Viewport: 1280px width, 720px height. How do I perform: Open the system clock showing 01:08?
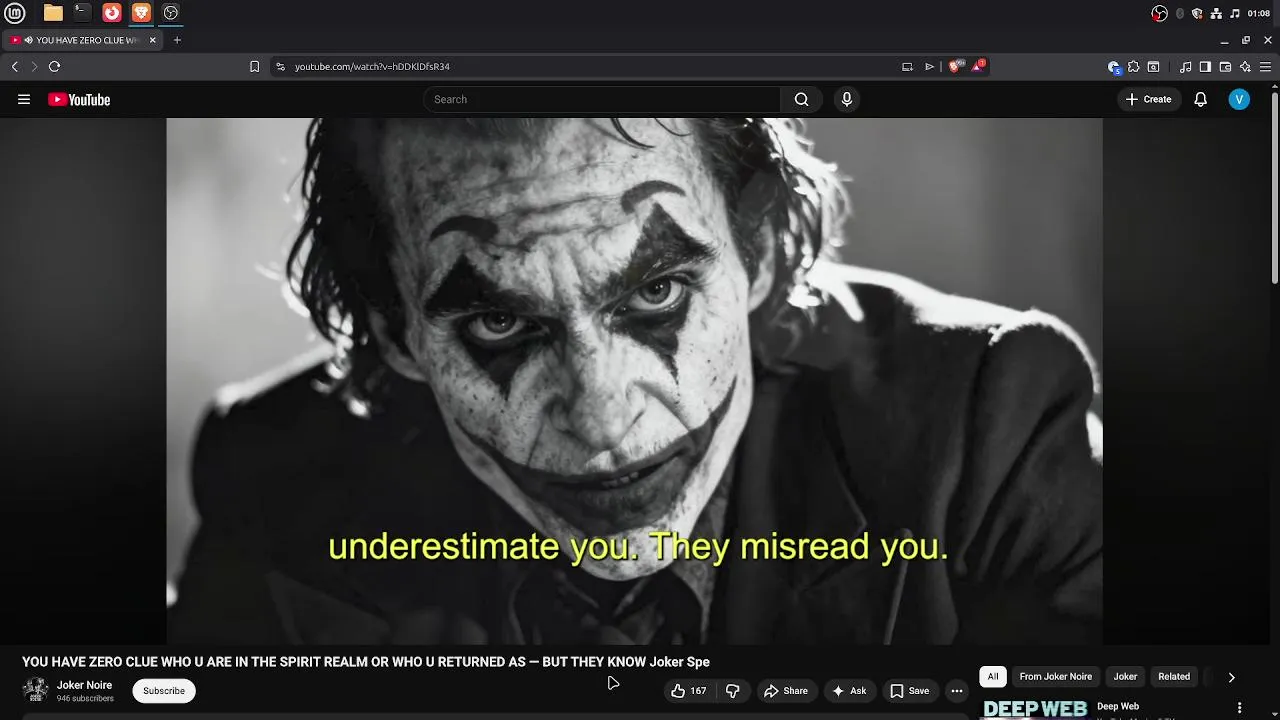pyautogui.click(x=1259, y=13)
